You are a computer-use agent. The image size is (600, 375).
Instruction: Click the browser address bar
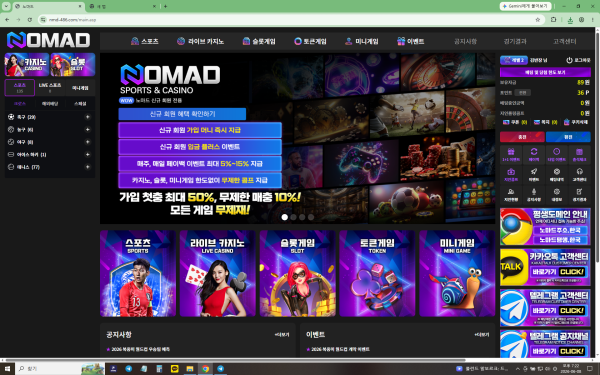[291, 20]
